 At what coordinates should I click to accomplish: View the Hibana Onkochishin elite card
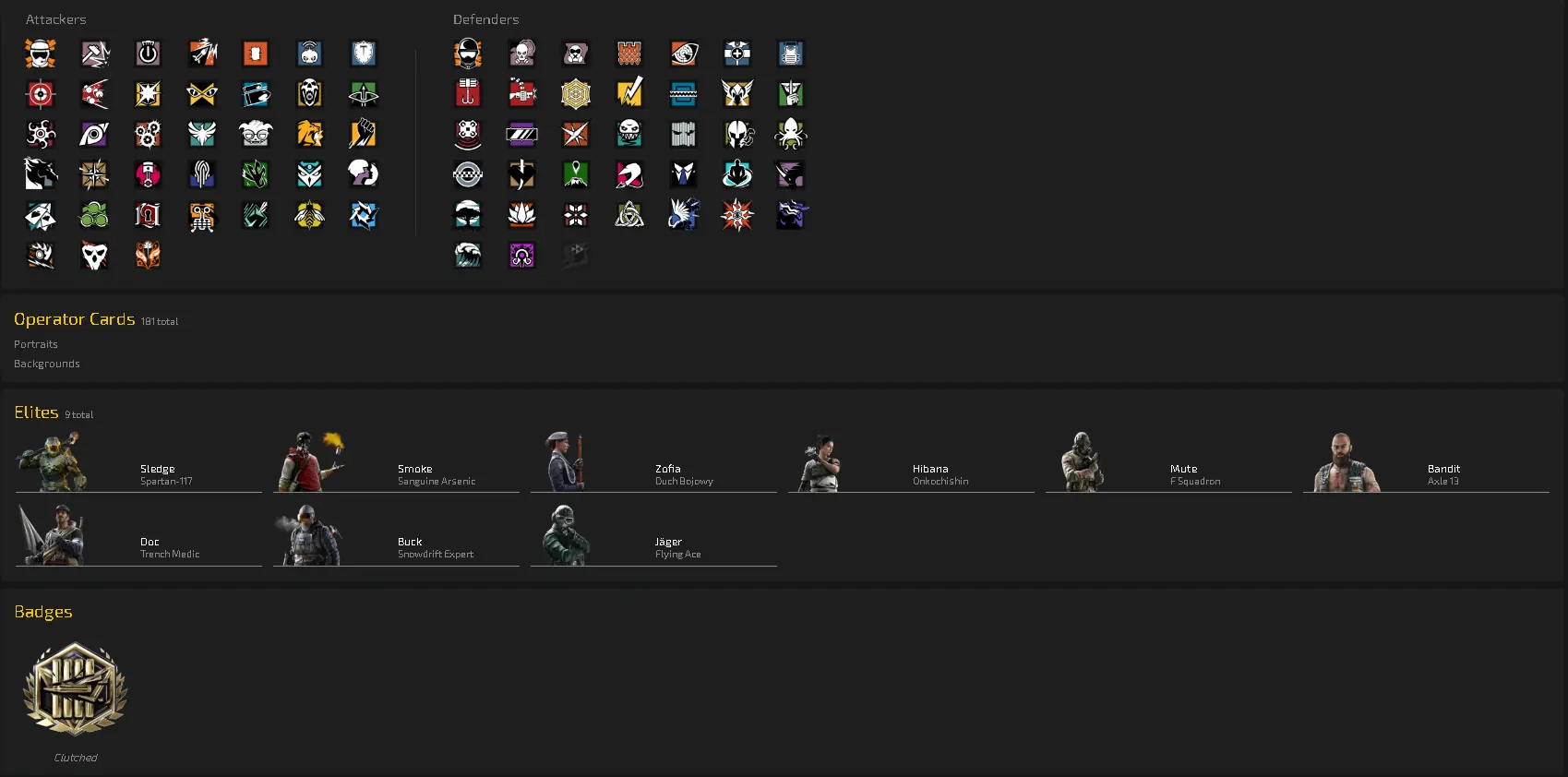point(911,461)
